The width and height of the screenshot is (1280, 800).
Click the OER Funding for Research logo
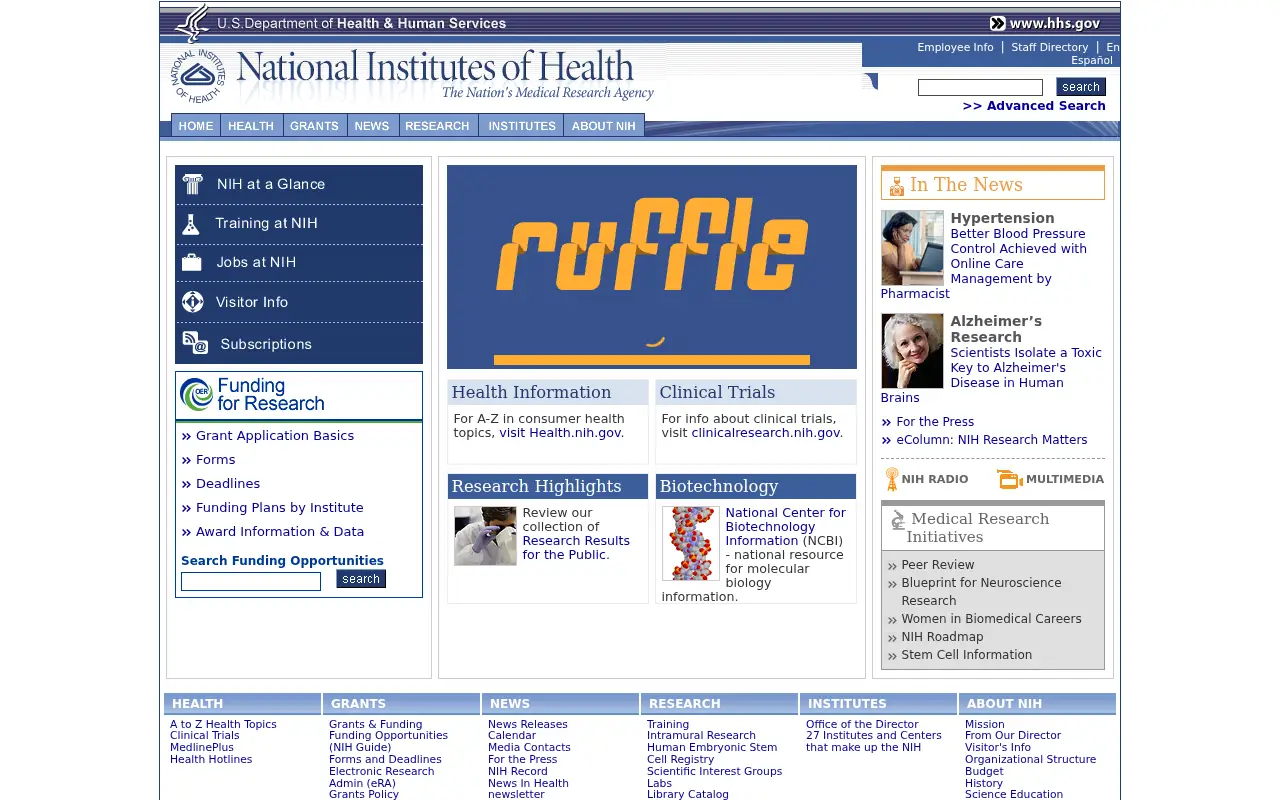252,395
